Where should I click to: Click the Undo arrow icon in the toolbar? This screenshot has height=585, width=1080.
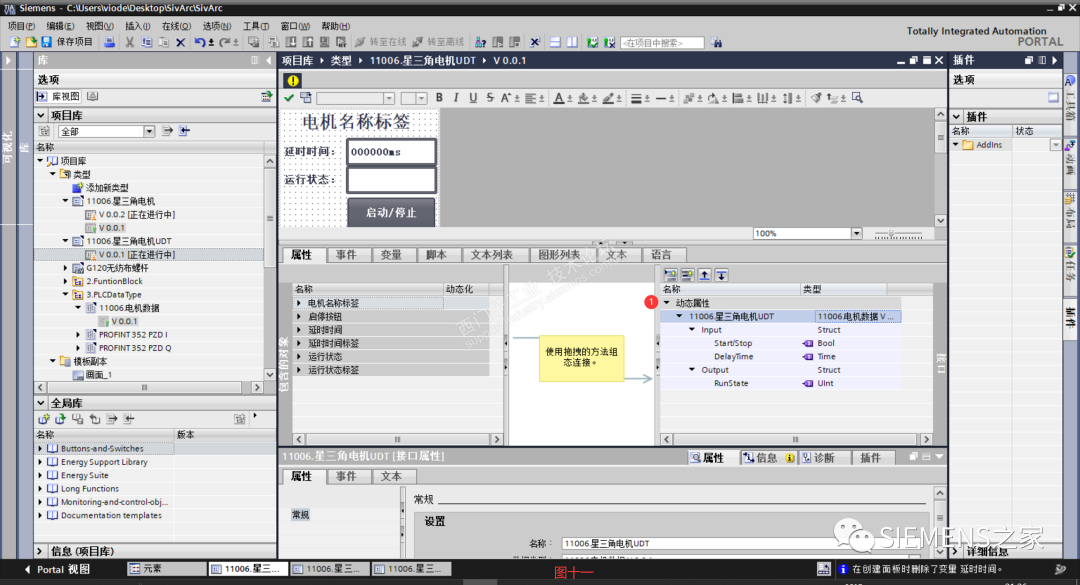tap(200, 42)
